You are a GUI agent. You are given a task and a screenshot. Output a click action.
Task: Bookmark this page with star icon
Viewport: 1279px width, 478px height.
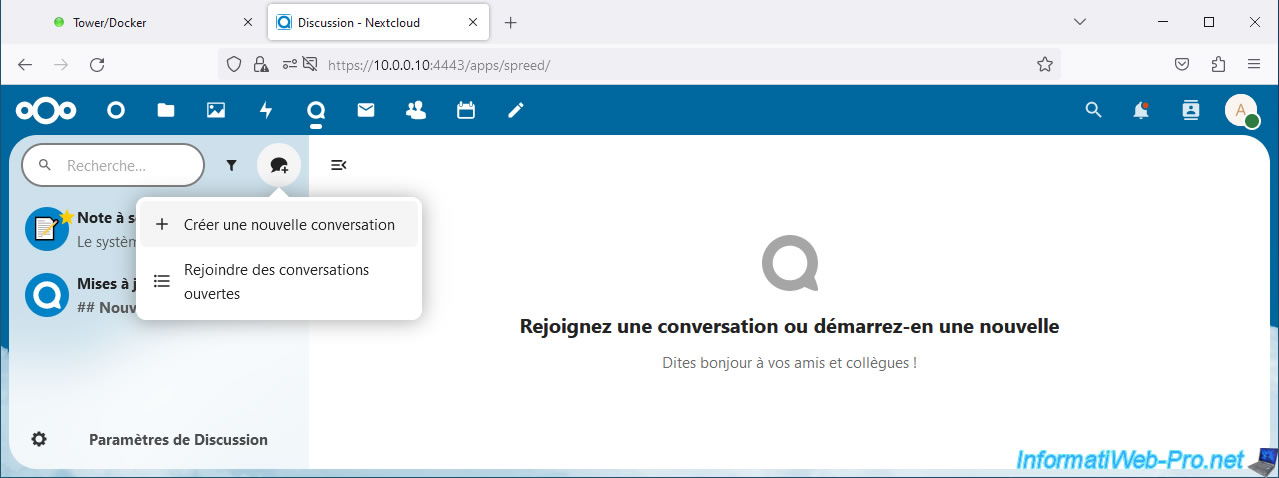pyautogui.click(x=1045, y=64)
